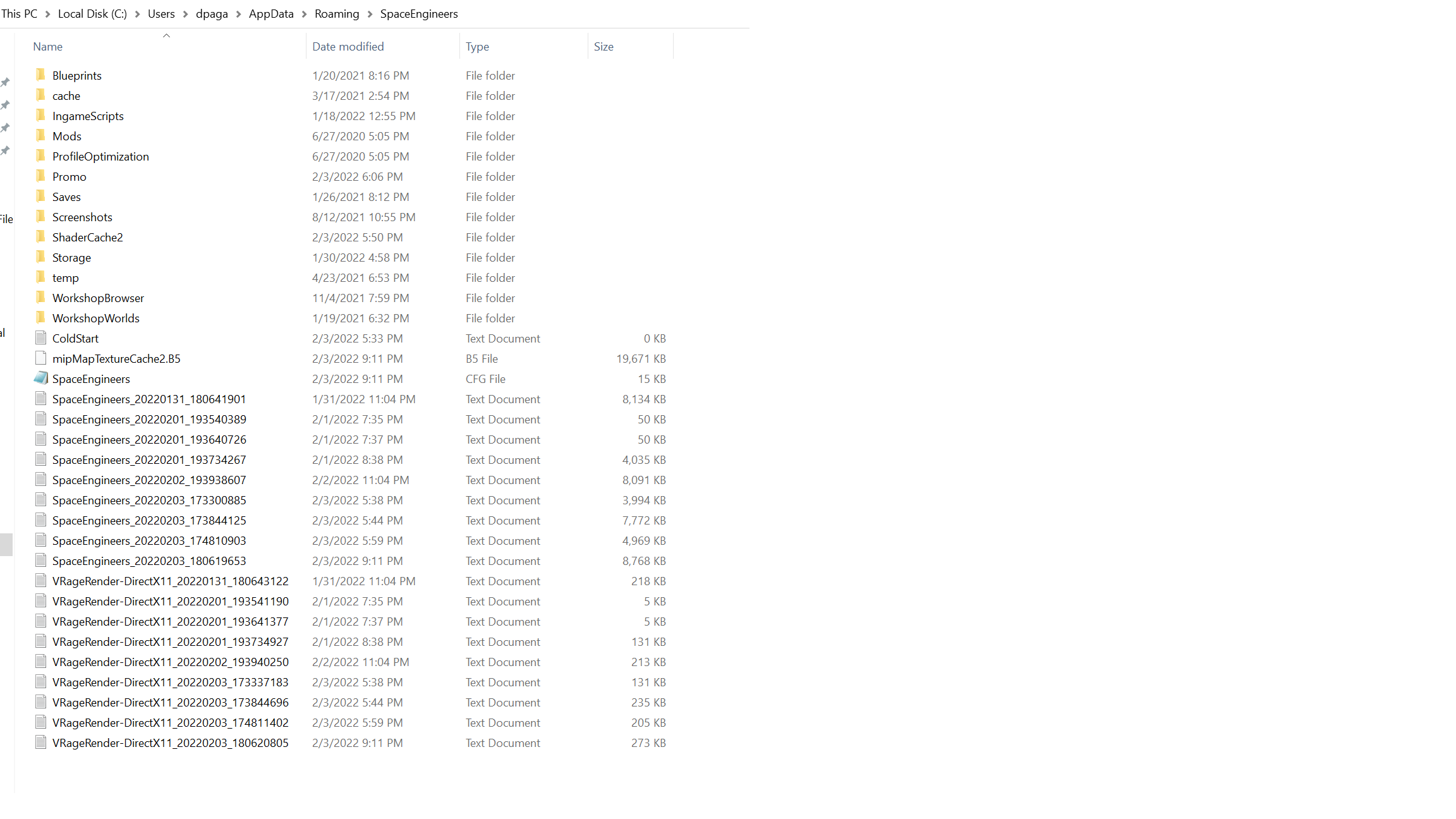Select the Saves folder icon
1456x819 pixels.
[x=40, y=197]
